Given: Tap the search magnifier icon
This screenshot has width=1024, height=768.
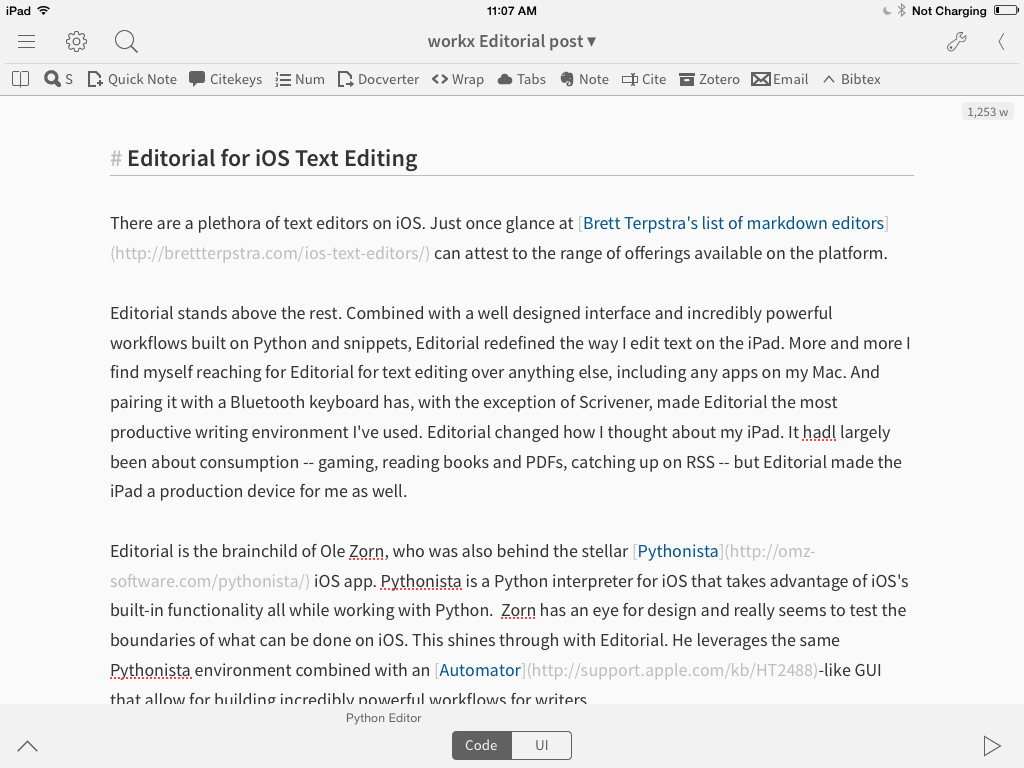Looking at the screenshot, I should [x=126, y=42].
